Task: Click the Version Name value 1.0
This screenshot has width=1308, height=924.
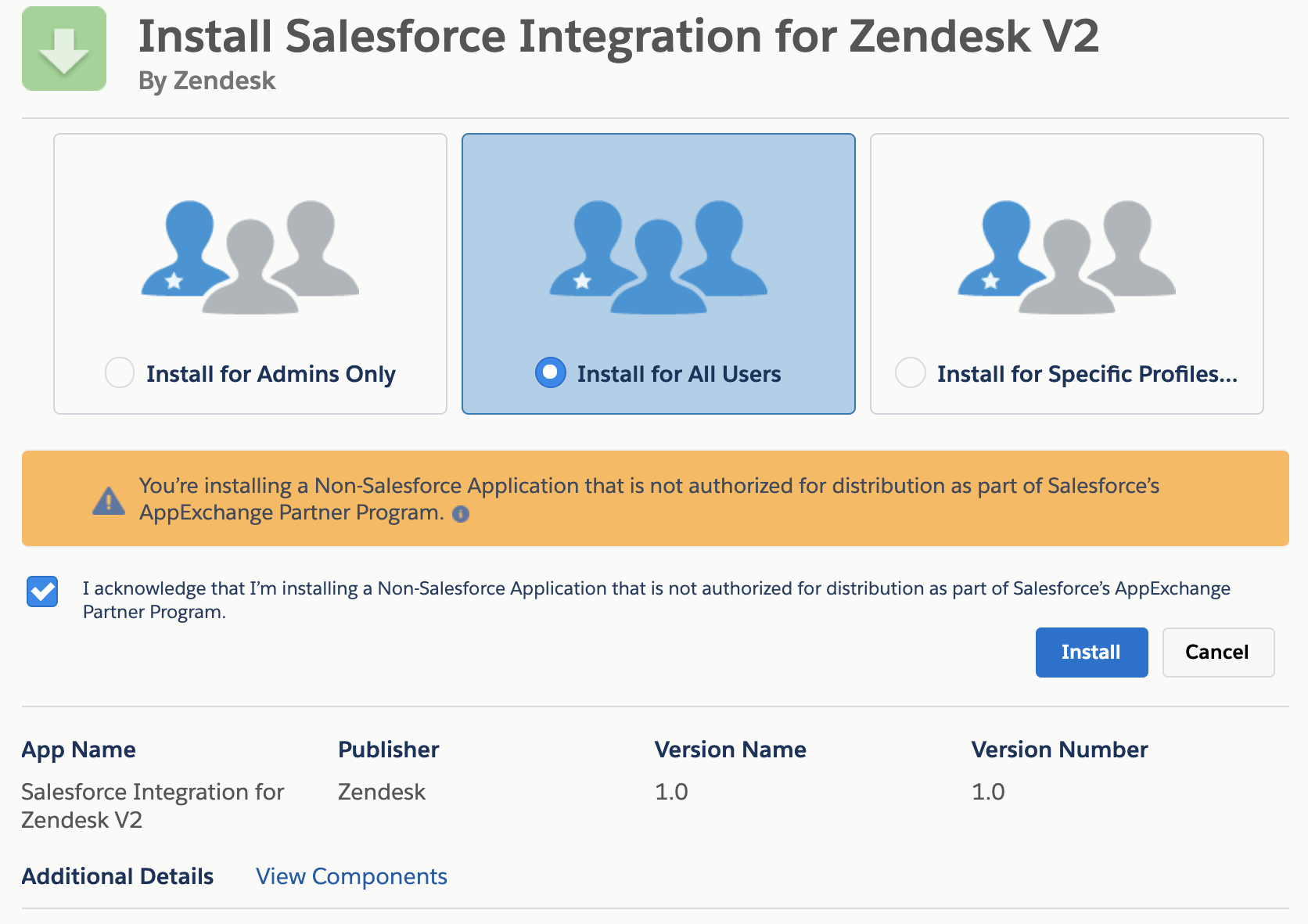Action: (x=671, y=792)
